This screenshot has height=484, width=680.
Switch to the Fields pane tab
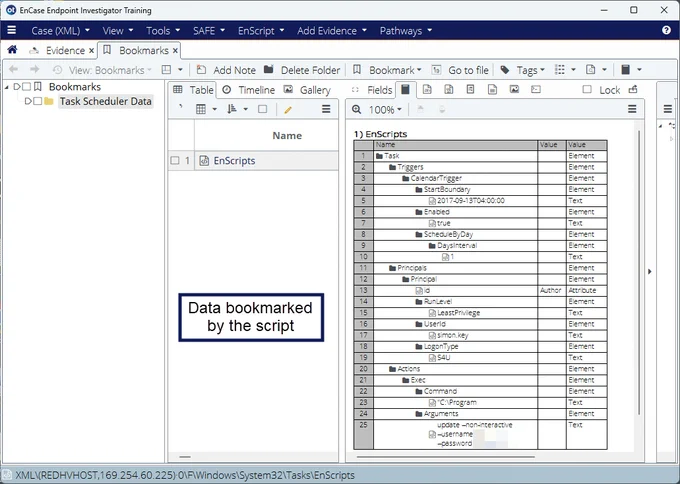coord(372,90)
